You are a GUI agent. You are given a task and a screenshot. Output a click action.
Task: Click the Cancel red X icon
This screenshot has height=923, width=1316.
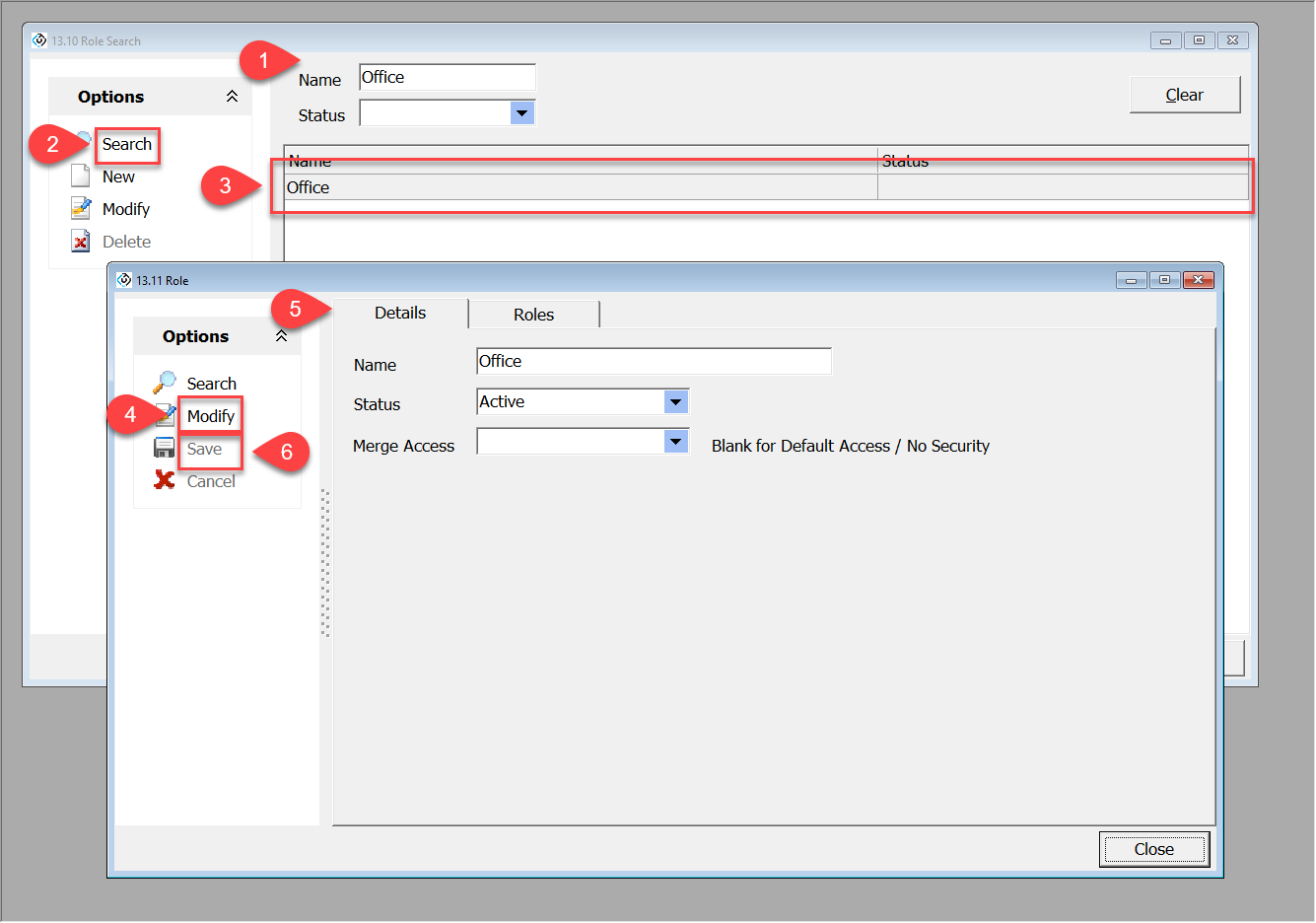165,481
